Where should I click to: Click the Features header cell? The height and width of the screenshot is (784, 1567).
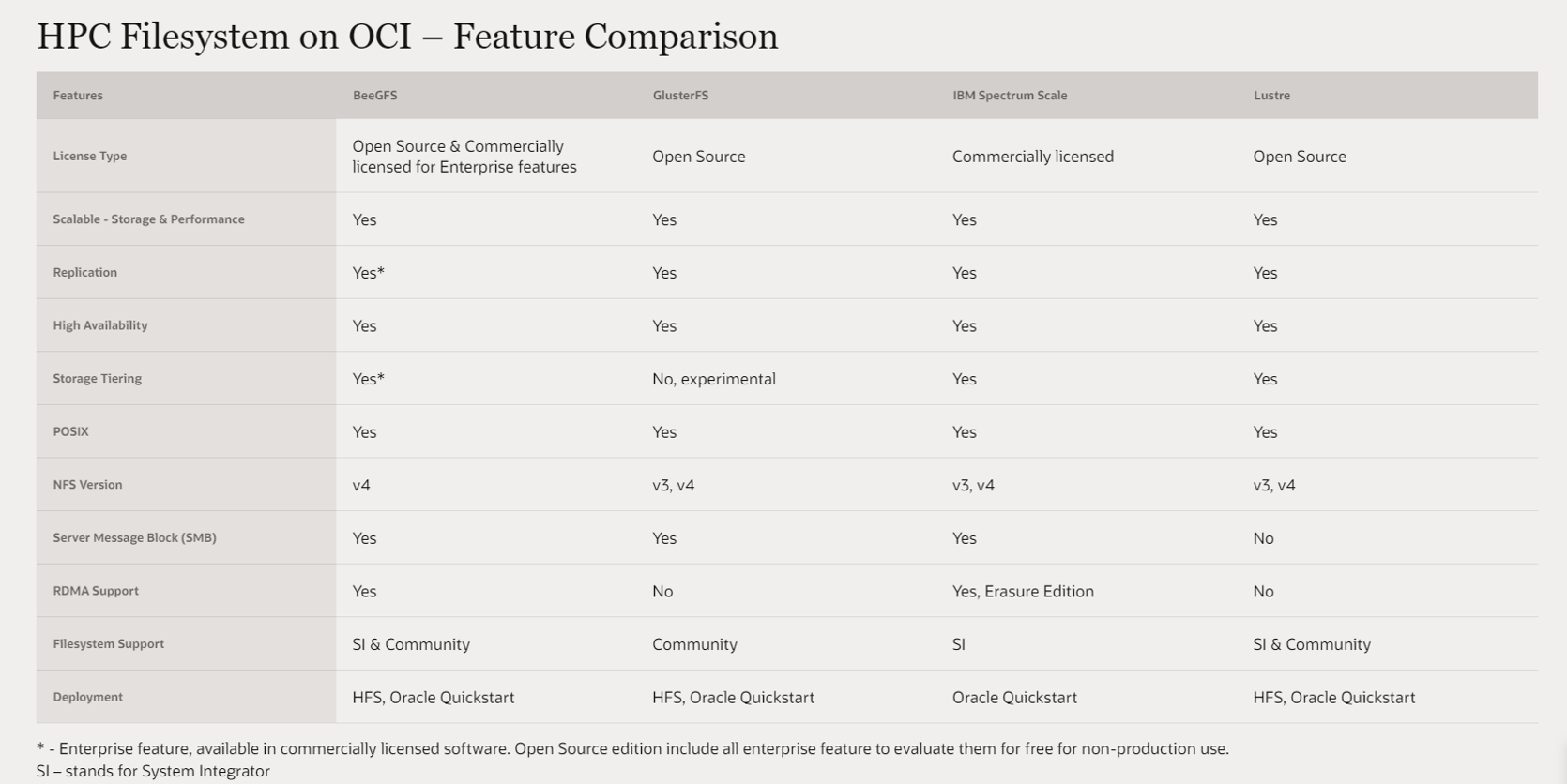pyautogui.click(x=78, y=96)
